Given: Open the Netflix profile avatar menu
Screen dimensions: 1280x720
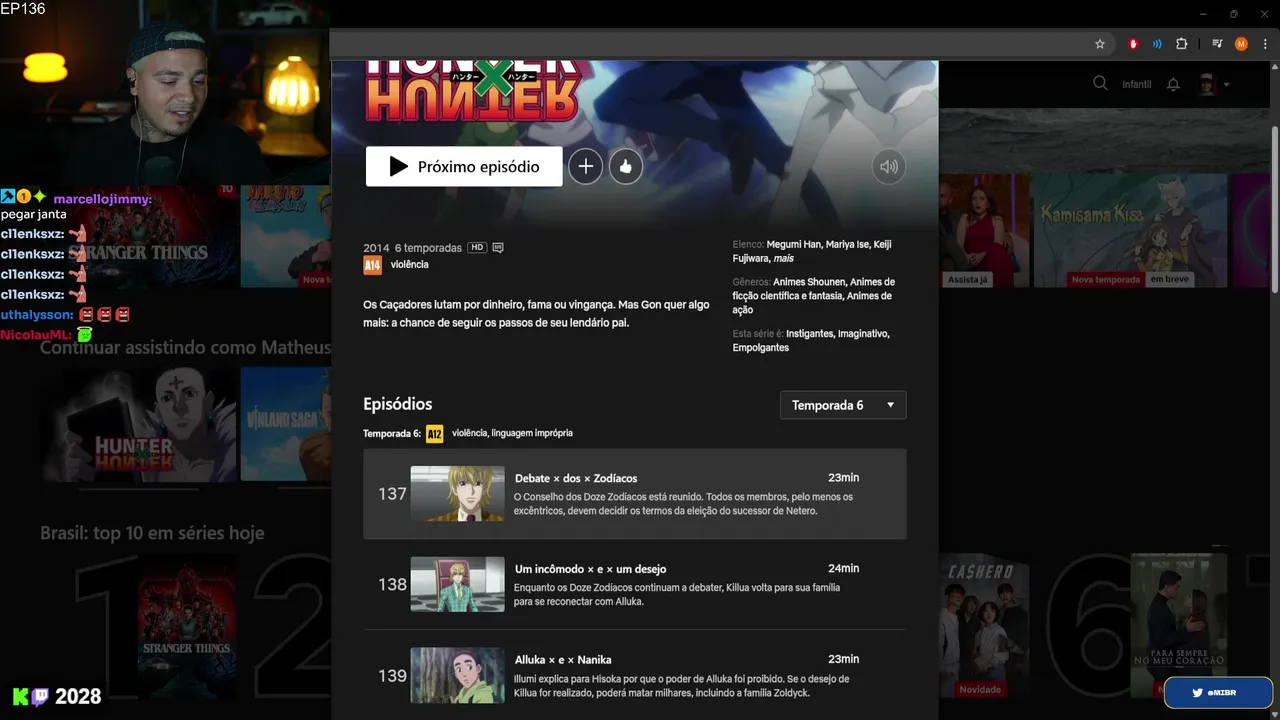Looking at the screenshot, I should (1207, 84).
